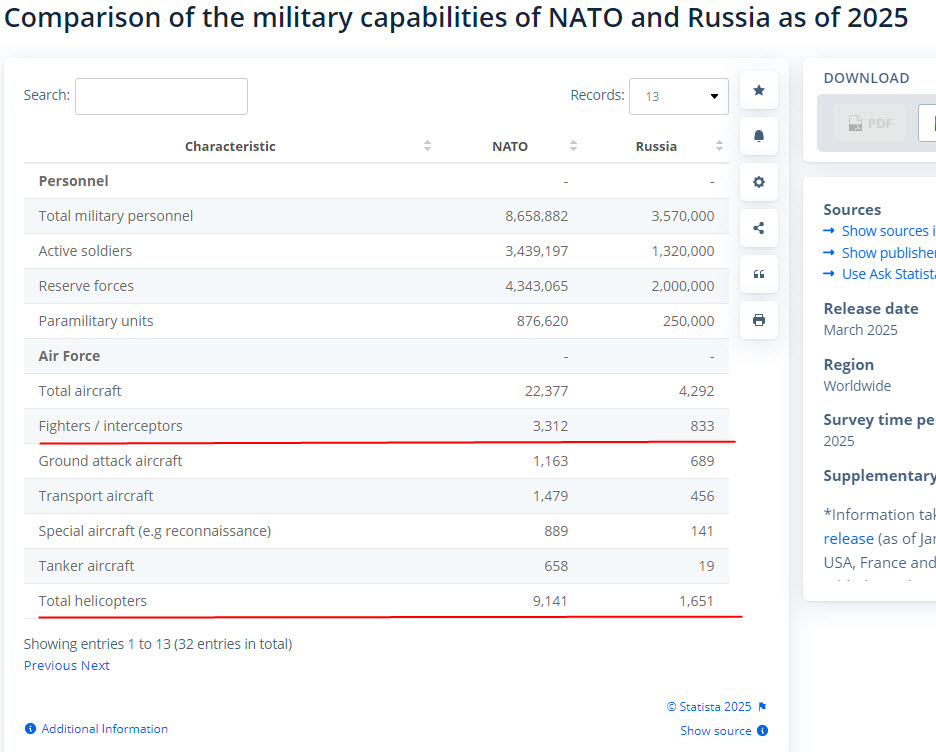936x752 pixels.
Task: Click Russia value 1,651
Action: 696,601
